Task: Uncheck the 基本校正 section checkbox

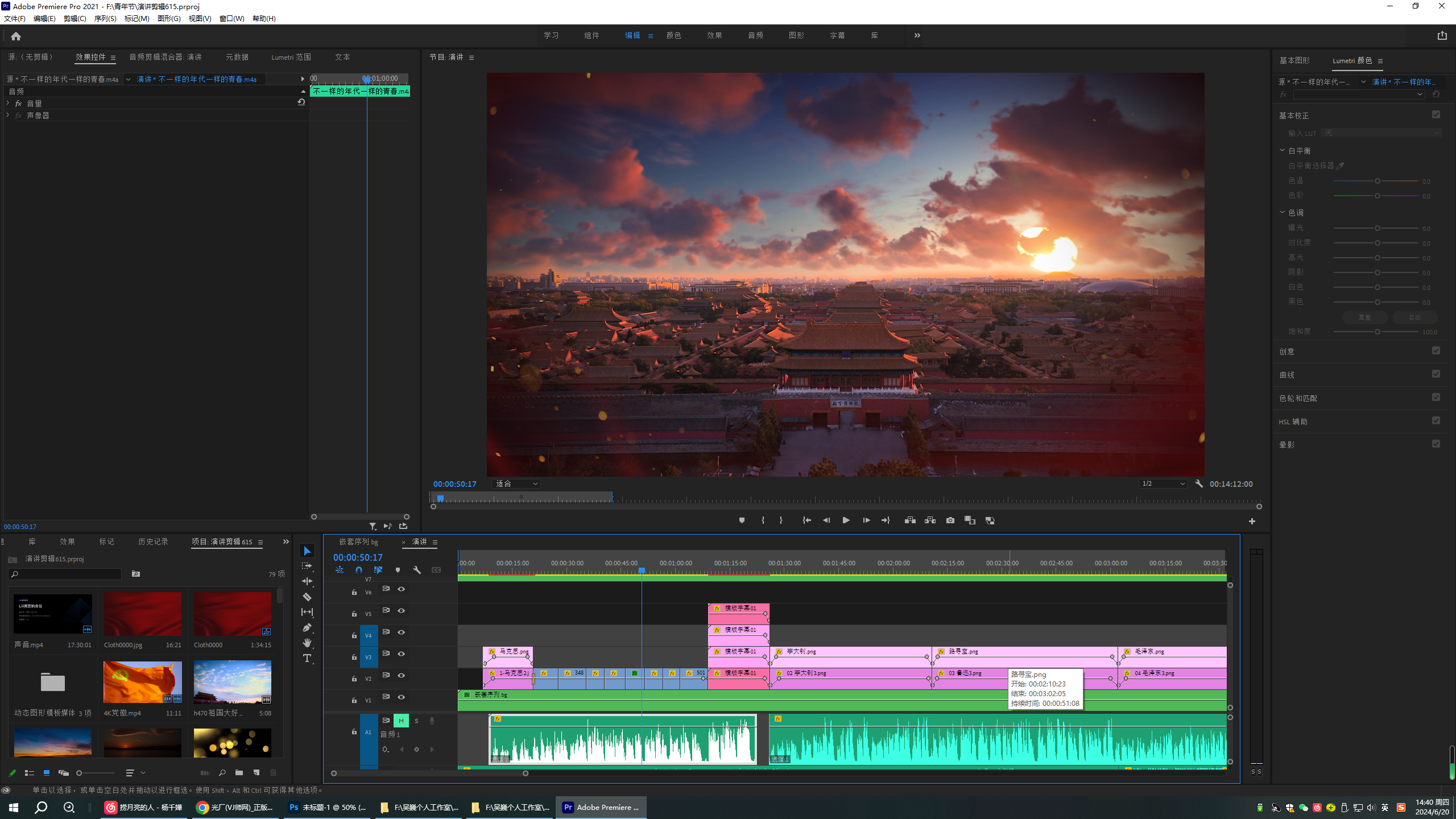Action: [x=1436, y=114]
